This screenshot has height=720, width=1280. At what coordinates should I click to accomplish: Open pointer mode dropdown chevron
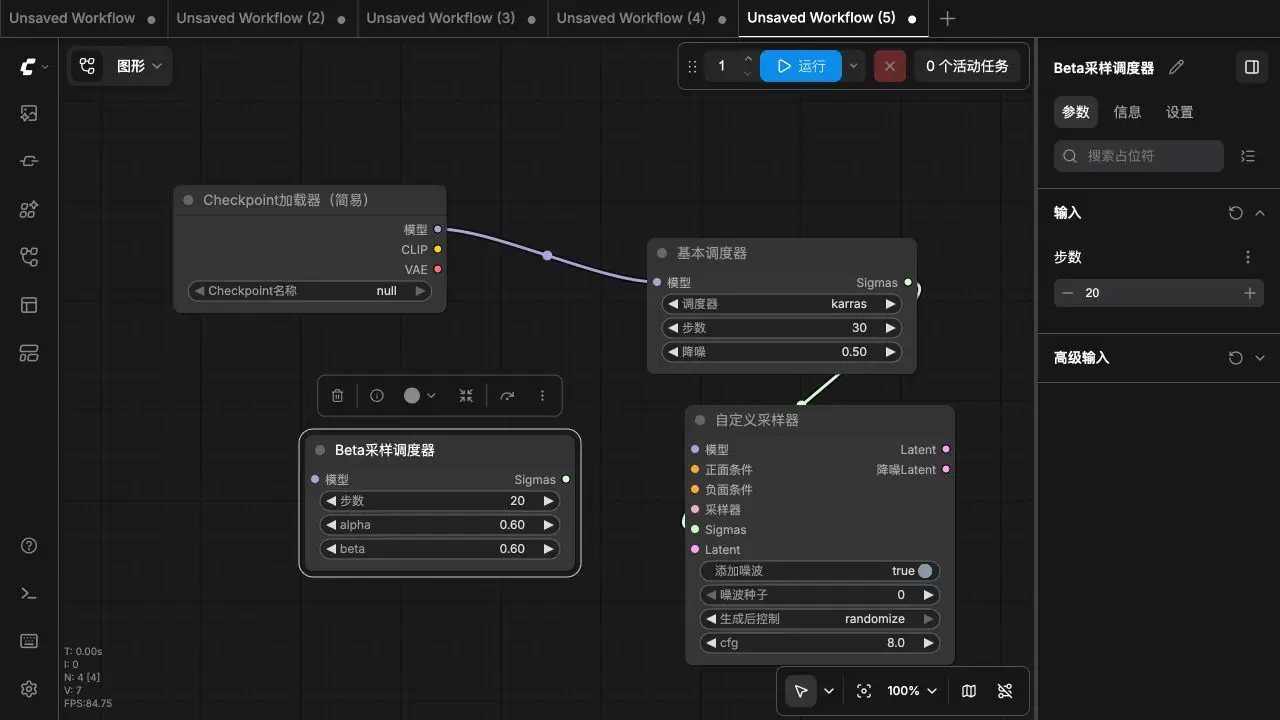829,691
